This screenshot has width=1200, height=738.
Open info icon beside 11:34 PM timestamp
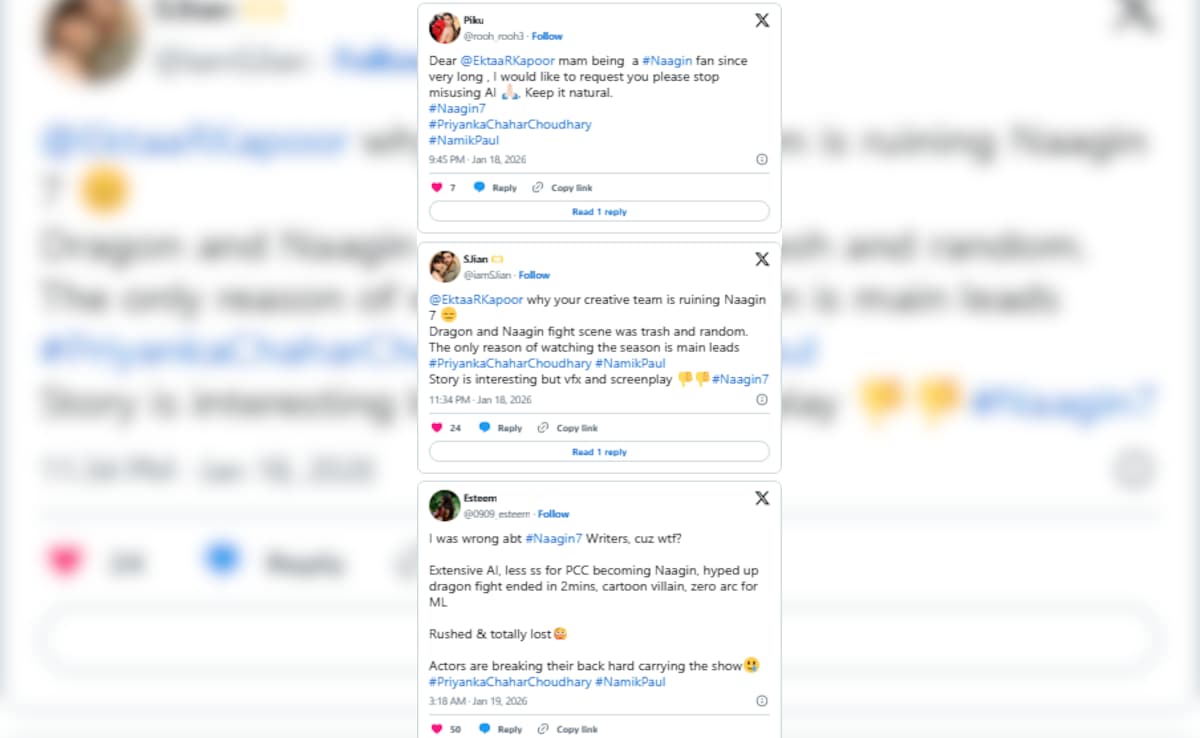(x=762, y=399)
